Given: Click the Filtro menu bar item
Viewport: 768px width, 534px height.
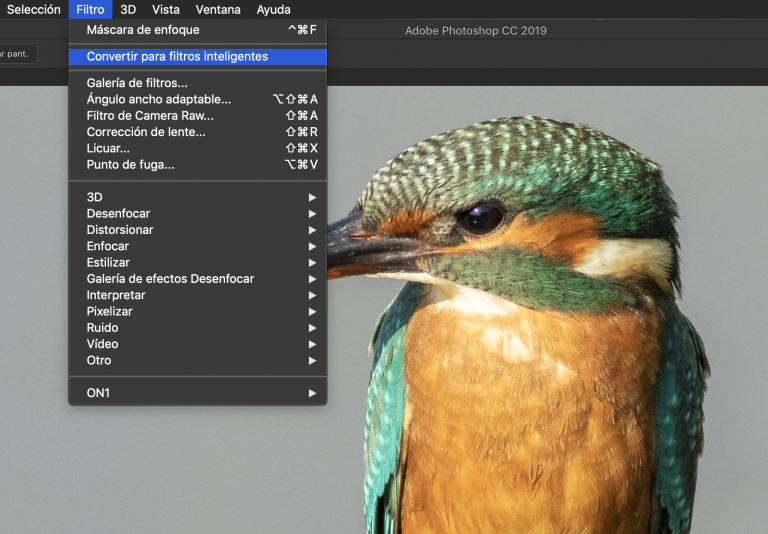Looking at the screenshot, I should point(91,10).
